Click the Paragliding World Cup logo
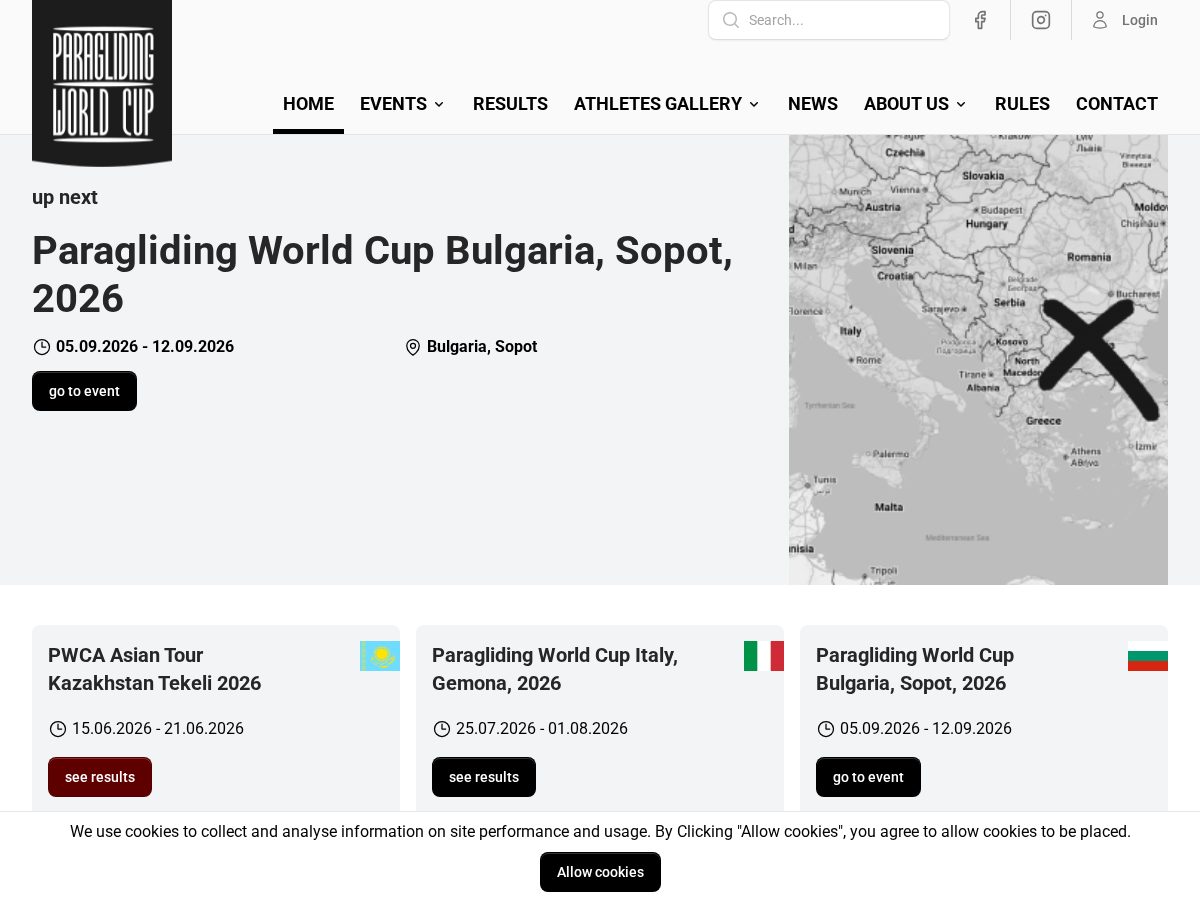1200x900 pixels. 102,82
